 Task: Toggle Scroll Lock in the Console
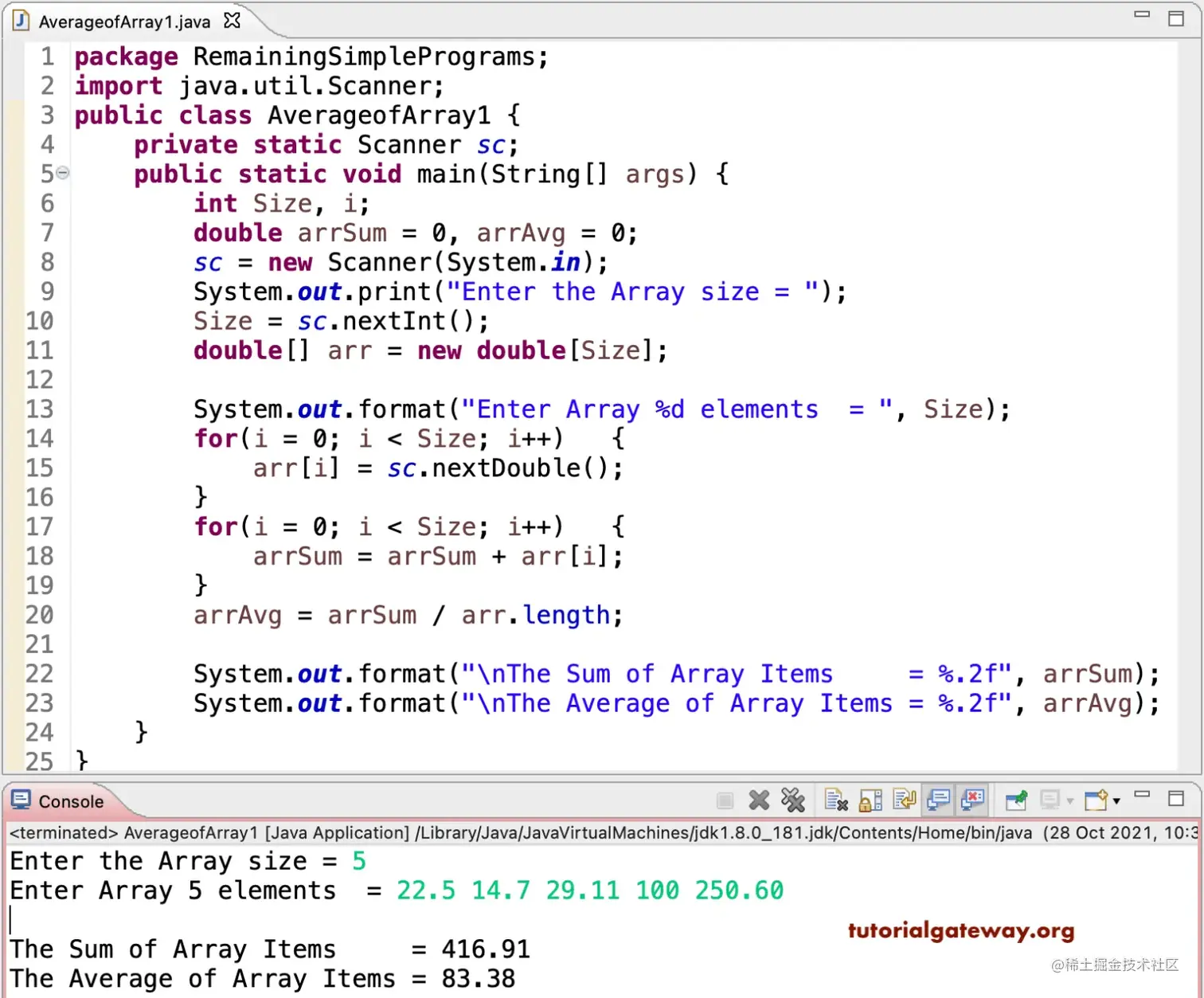870,800
